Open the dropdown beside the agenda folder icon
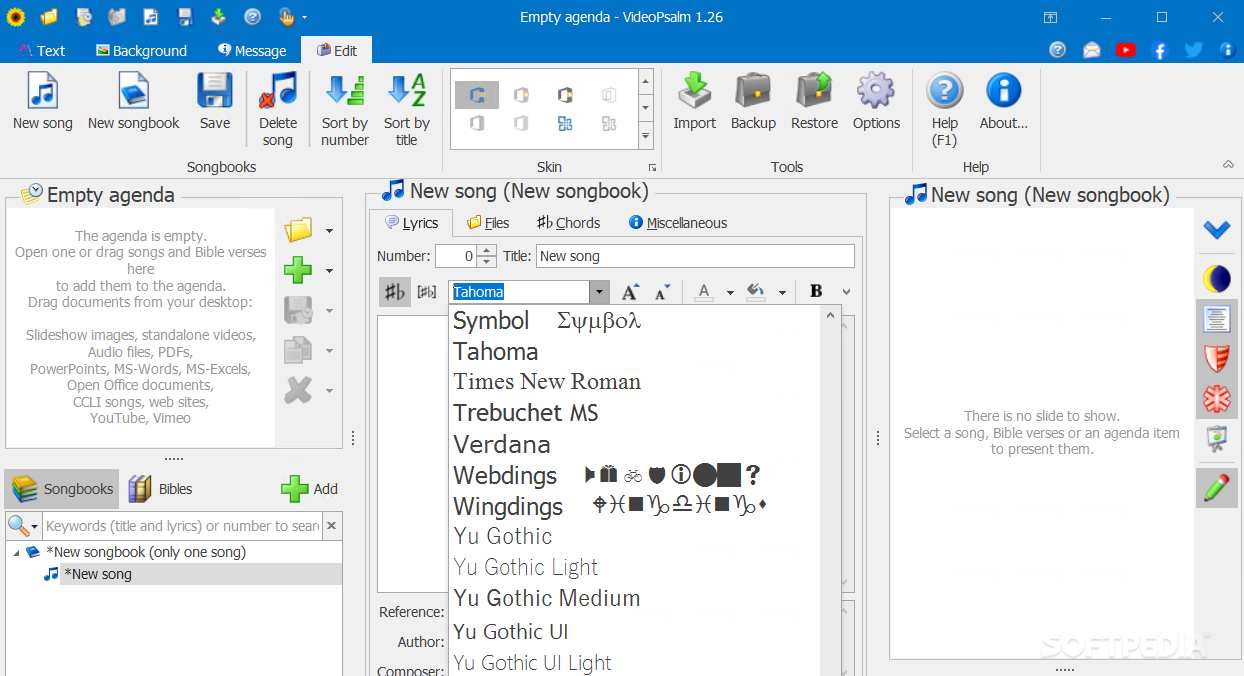 (x=329, y=231)
